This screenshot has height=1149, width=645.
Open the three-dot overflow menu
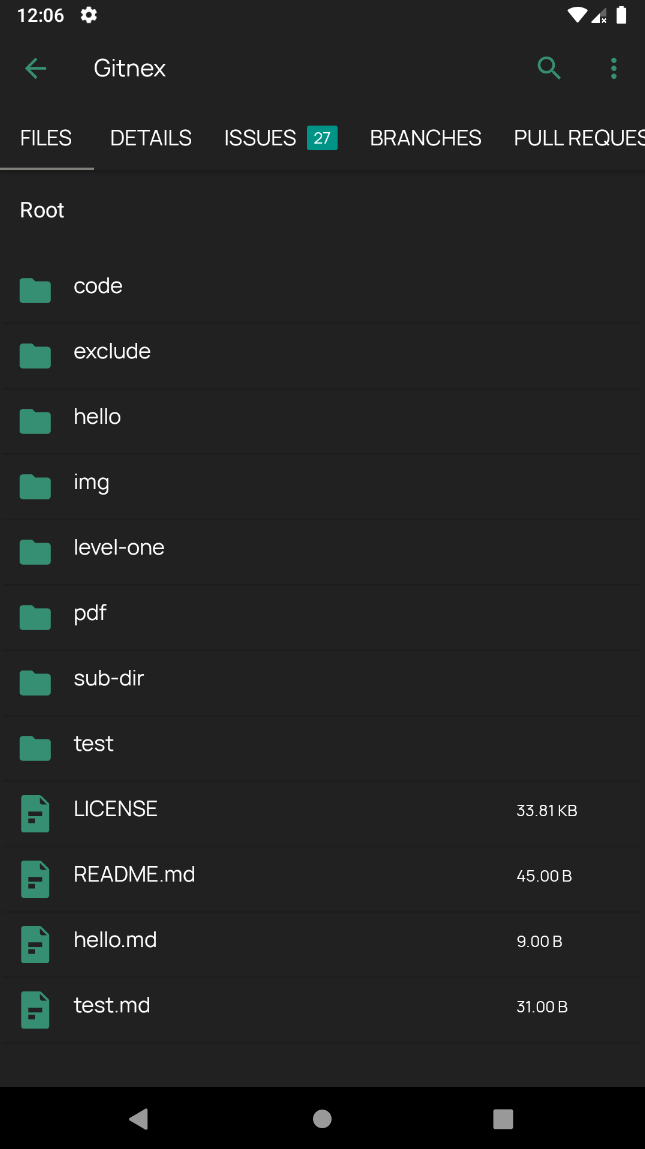pos(613,68)
